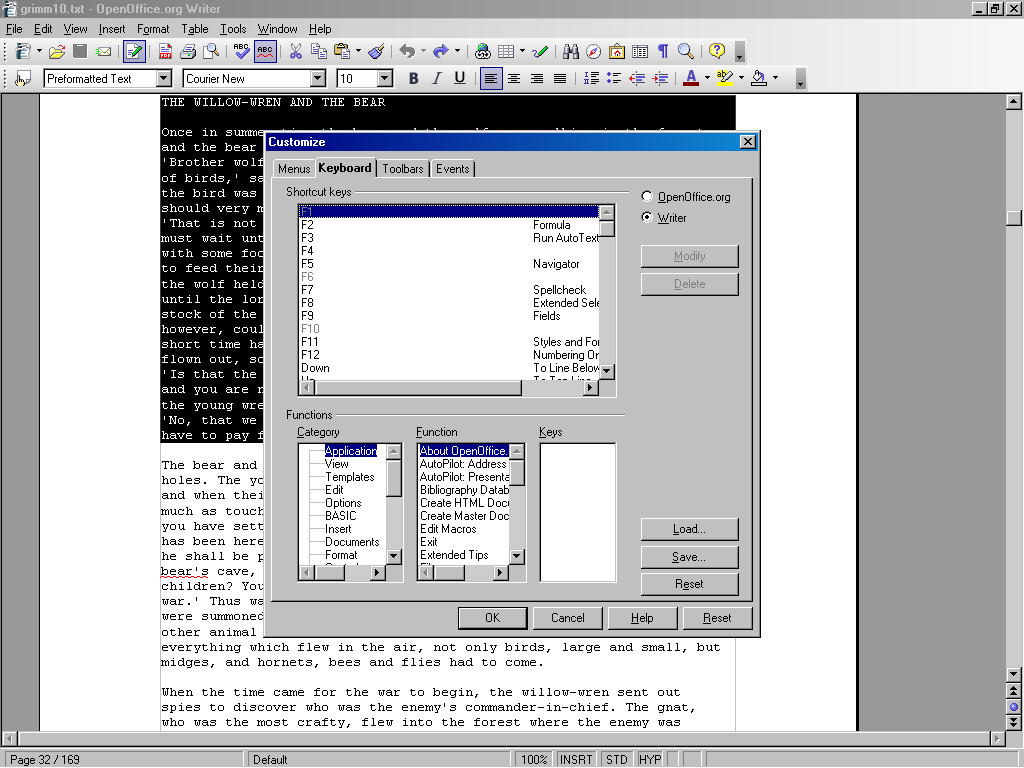Open the font size dropdown
The height and width of the screenshot is (768, 1024).
pyautogui.click(x=384, y=78)
